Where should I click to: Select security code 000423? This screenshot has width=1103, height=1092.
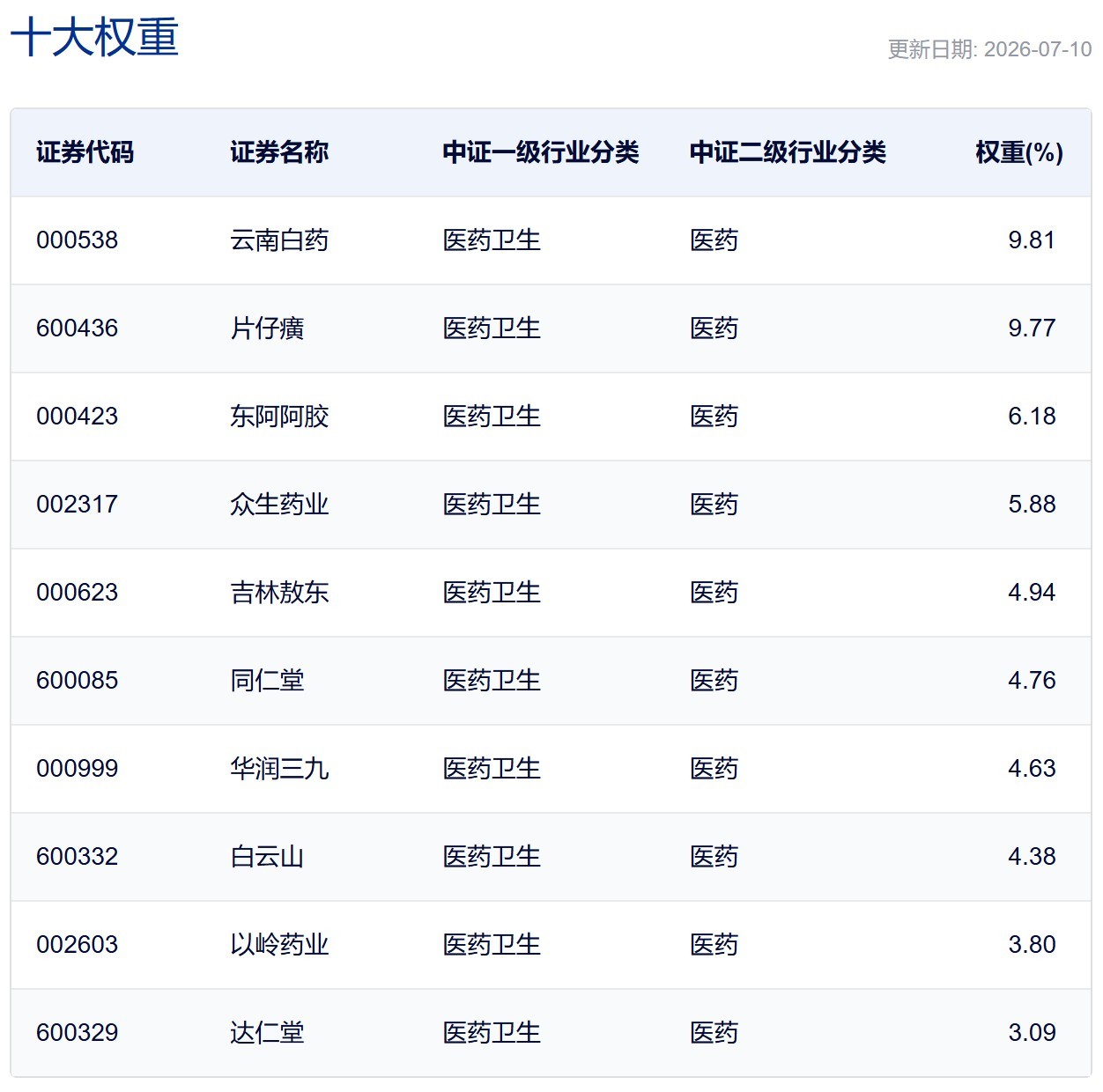pyautogui.click(x=78, y=417)
